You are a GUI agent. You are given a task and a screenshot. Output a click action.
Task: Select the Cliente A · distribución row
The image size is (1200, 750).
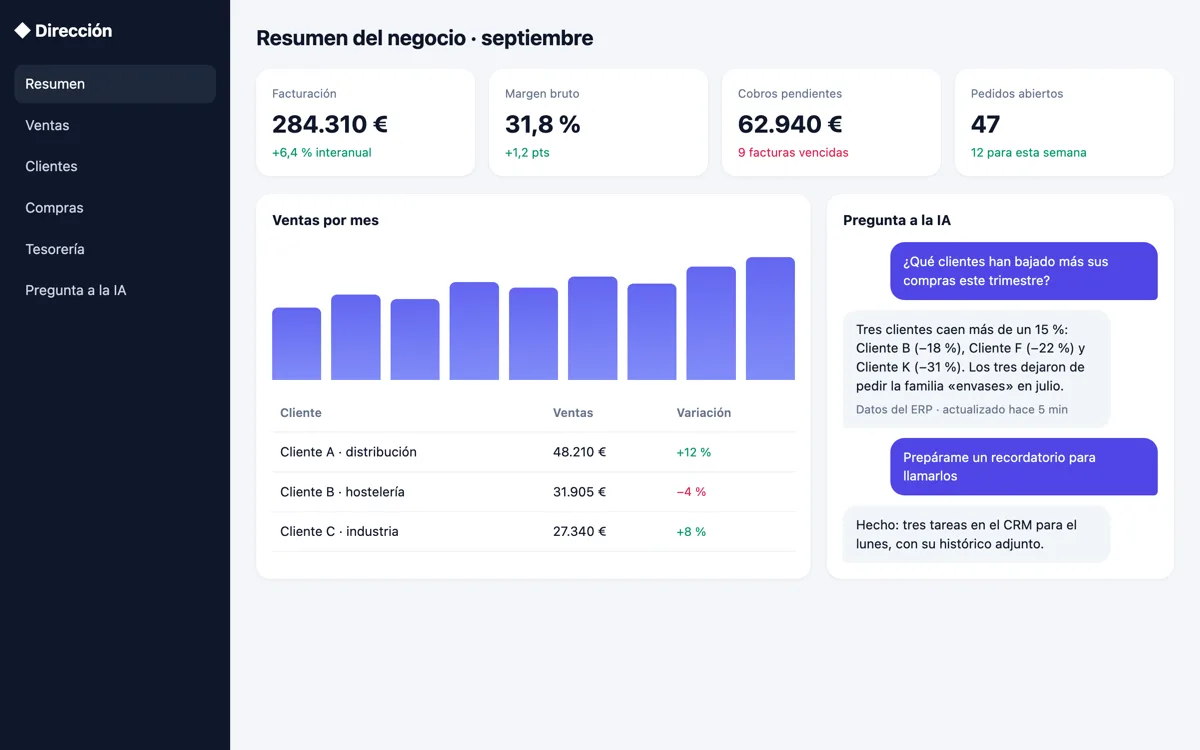[534, 452]
